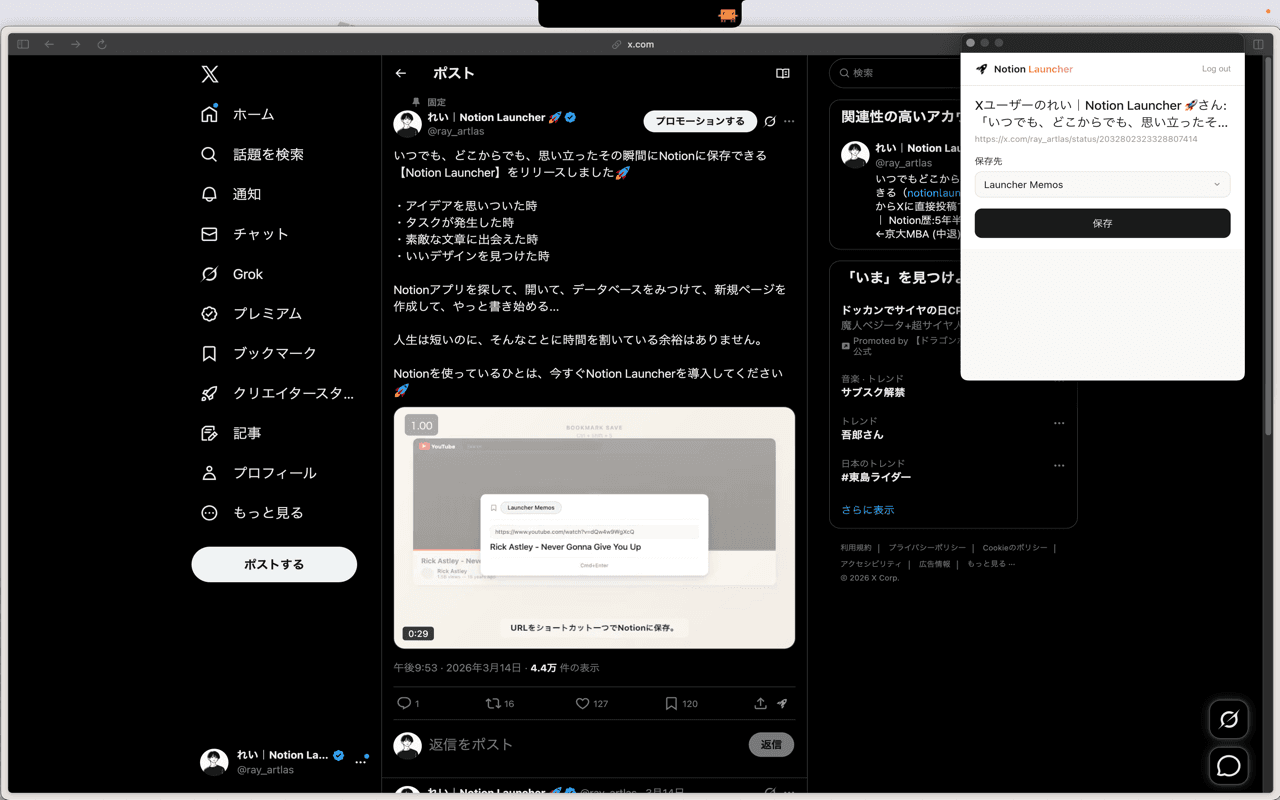Toggle the browser sidebar panel icon

(23, 44)
